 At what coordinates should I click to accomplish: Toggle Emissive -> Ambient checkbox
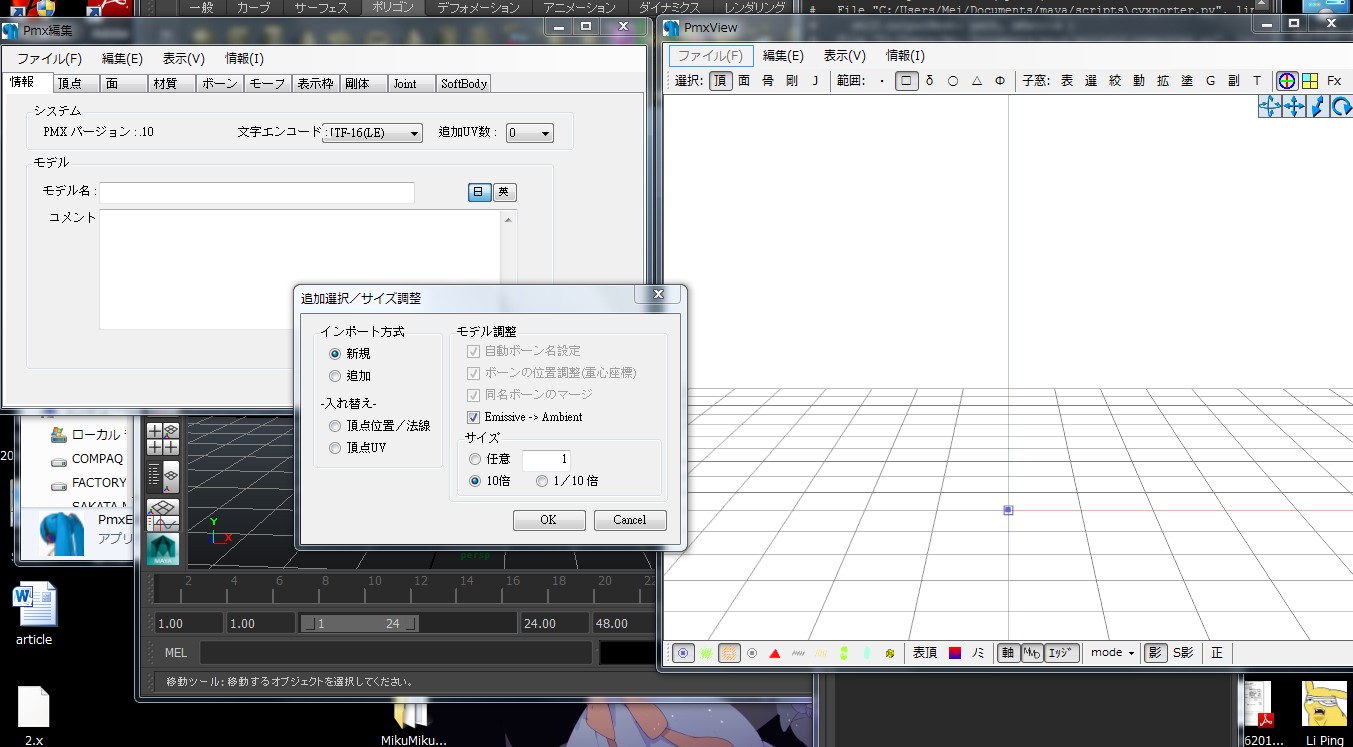[525, 417]
